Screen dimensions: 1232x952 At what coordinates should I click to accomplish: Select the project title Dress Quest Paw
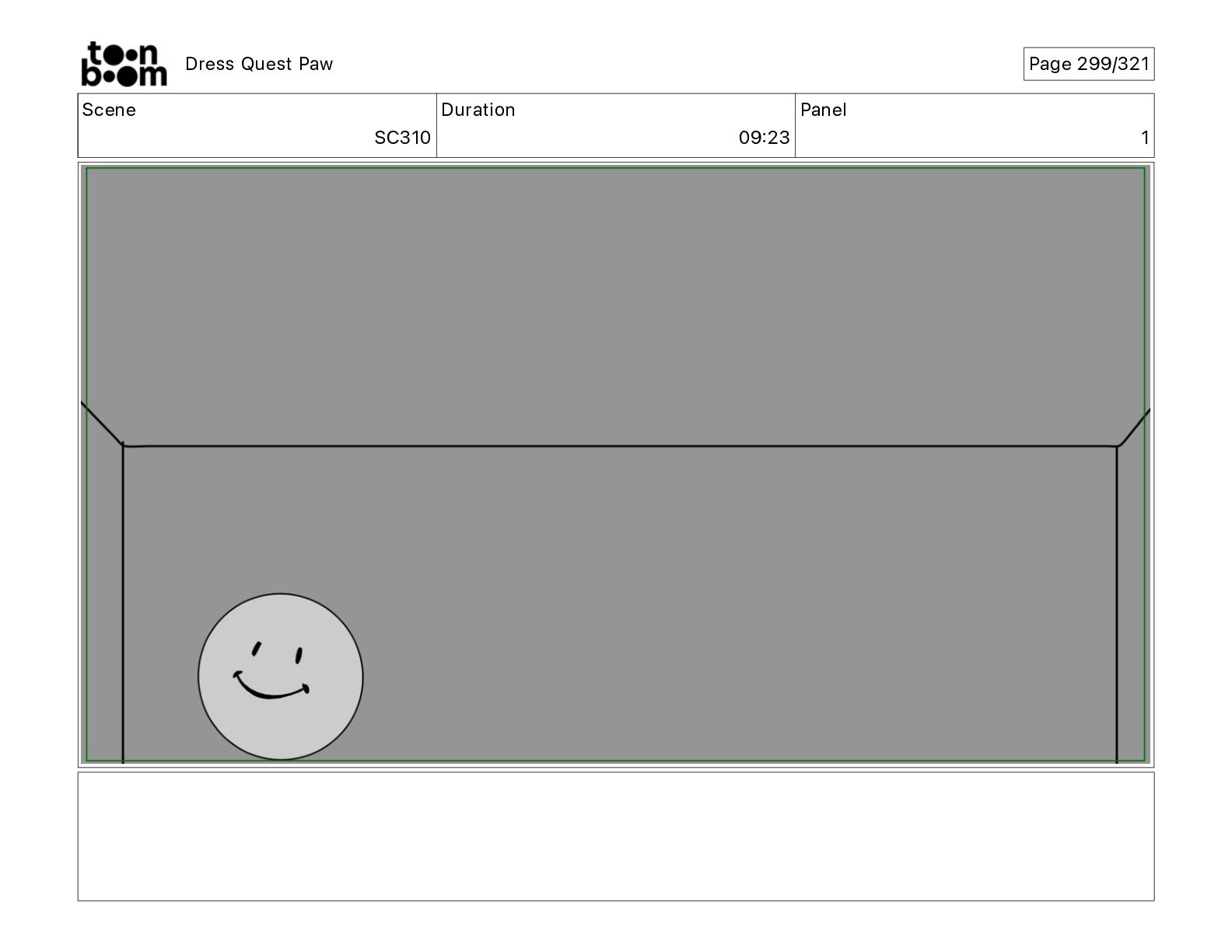259,64
